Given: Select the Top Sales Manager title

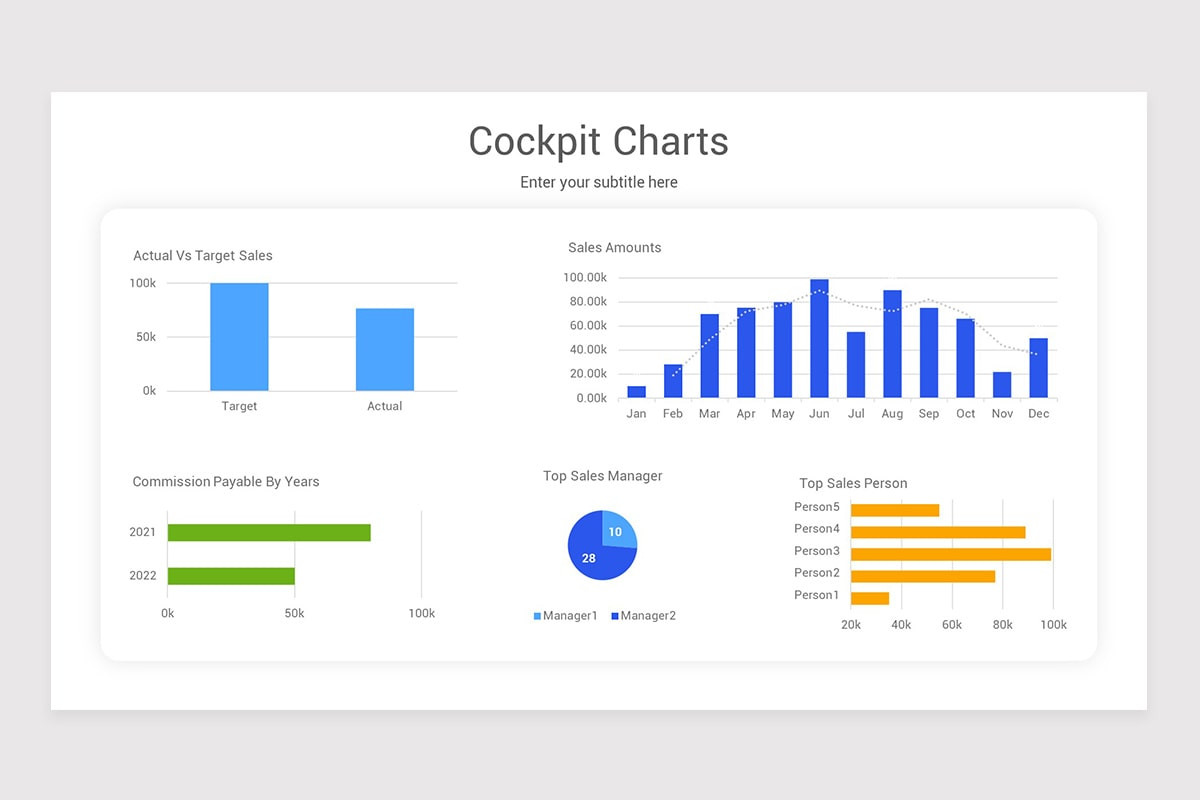Looking at the screenshot, I should 602,476.
